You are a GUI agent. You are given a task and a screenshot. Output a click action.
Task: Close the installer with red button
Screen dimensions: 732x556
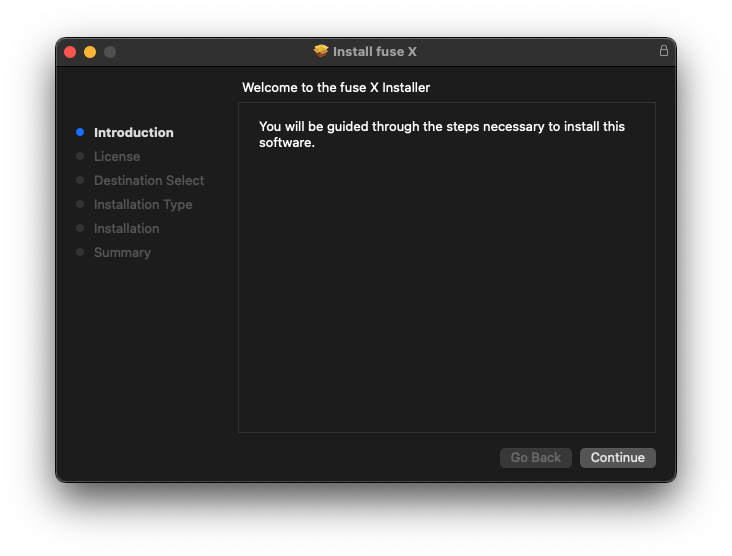coord(70,52)
